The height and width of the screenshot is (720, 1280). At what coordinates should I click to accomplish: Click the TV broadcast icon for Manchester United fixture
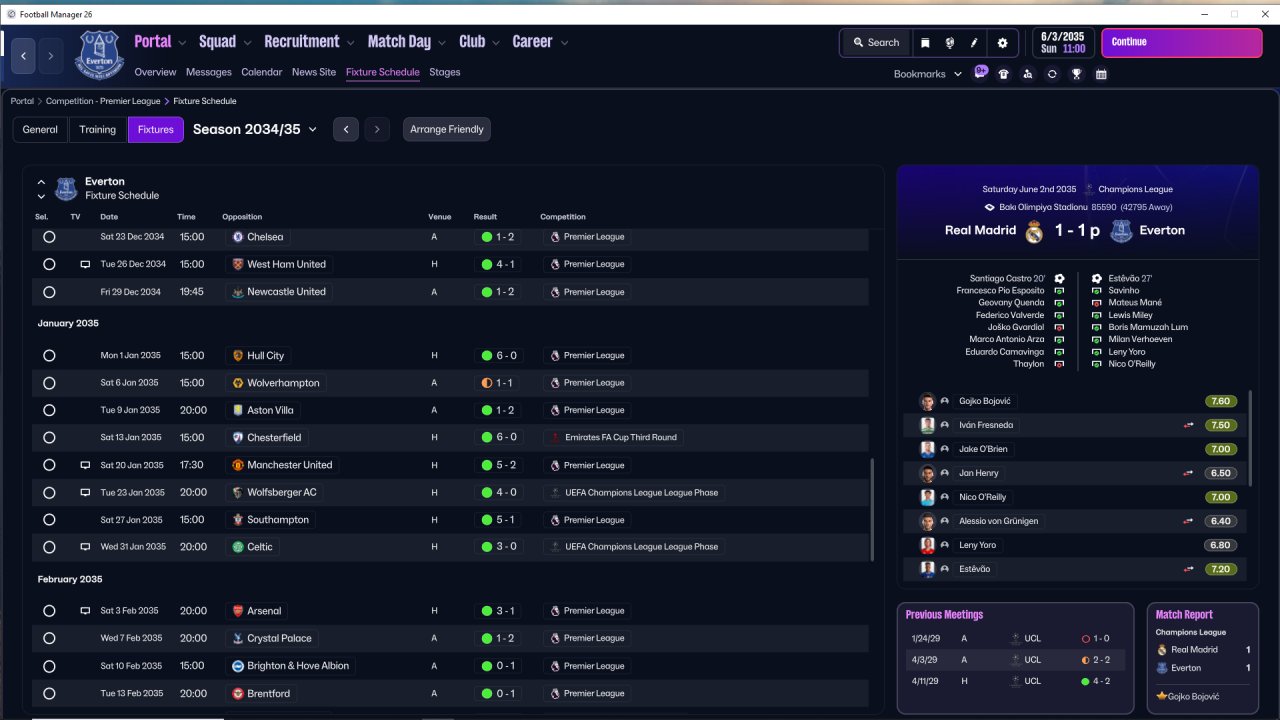coord(85,466)
